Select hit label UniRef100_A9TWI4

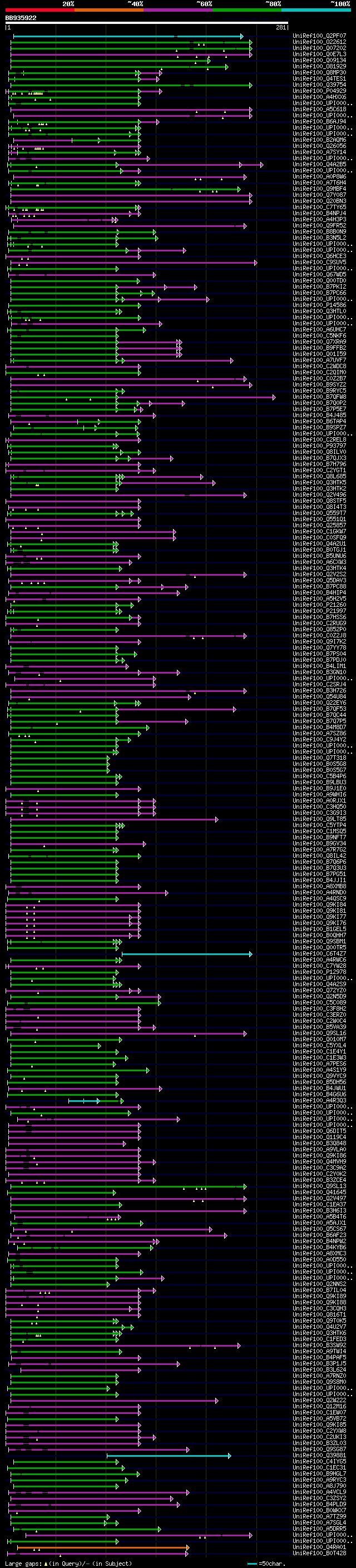[x=319, y=1351]
